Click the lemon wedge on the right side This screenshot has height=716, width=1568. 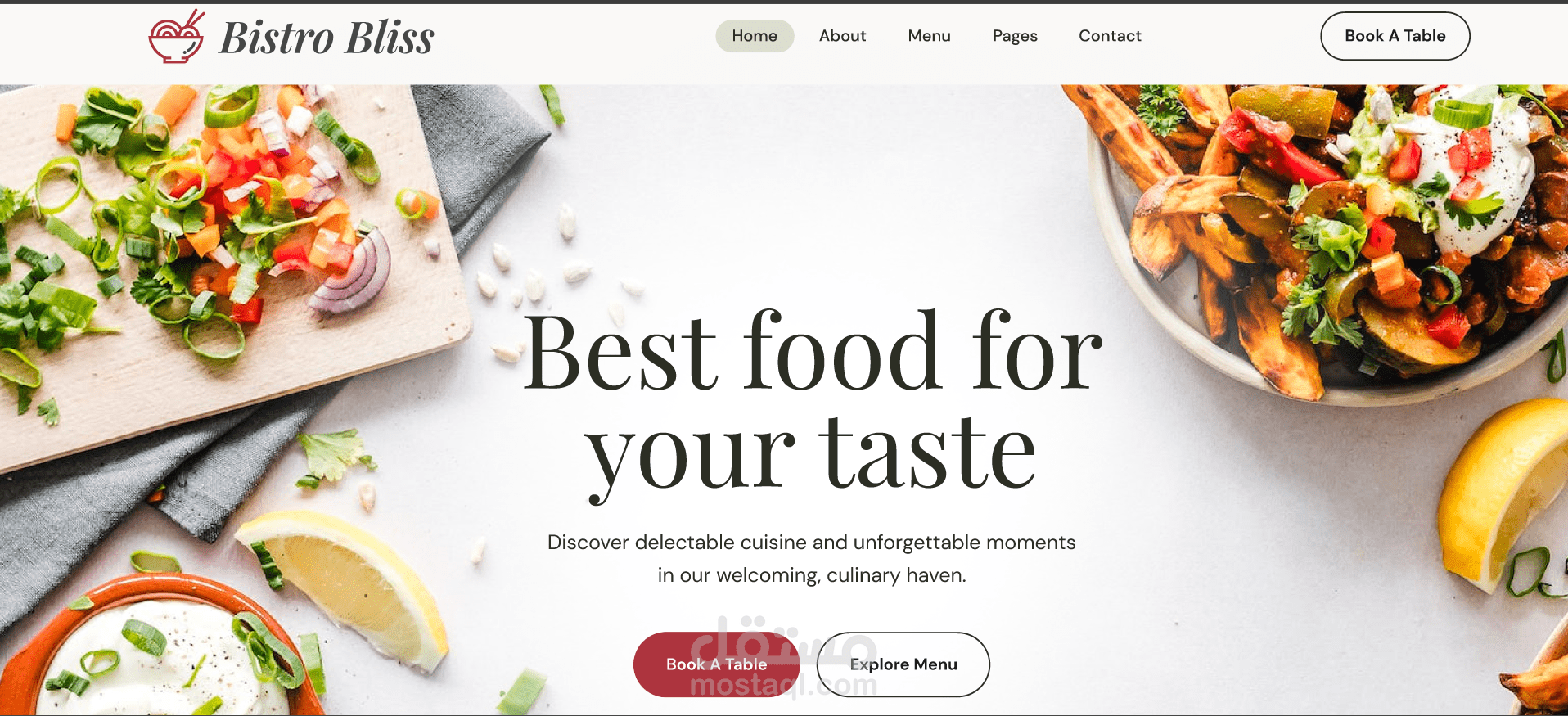click(1502, 491)
